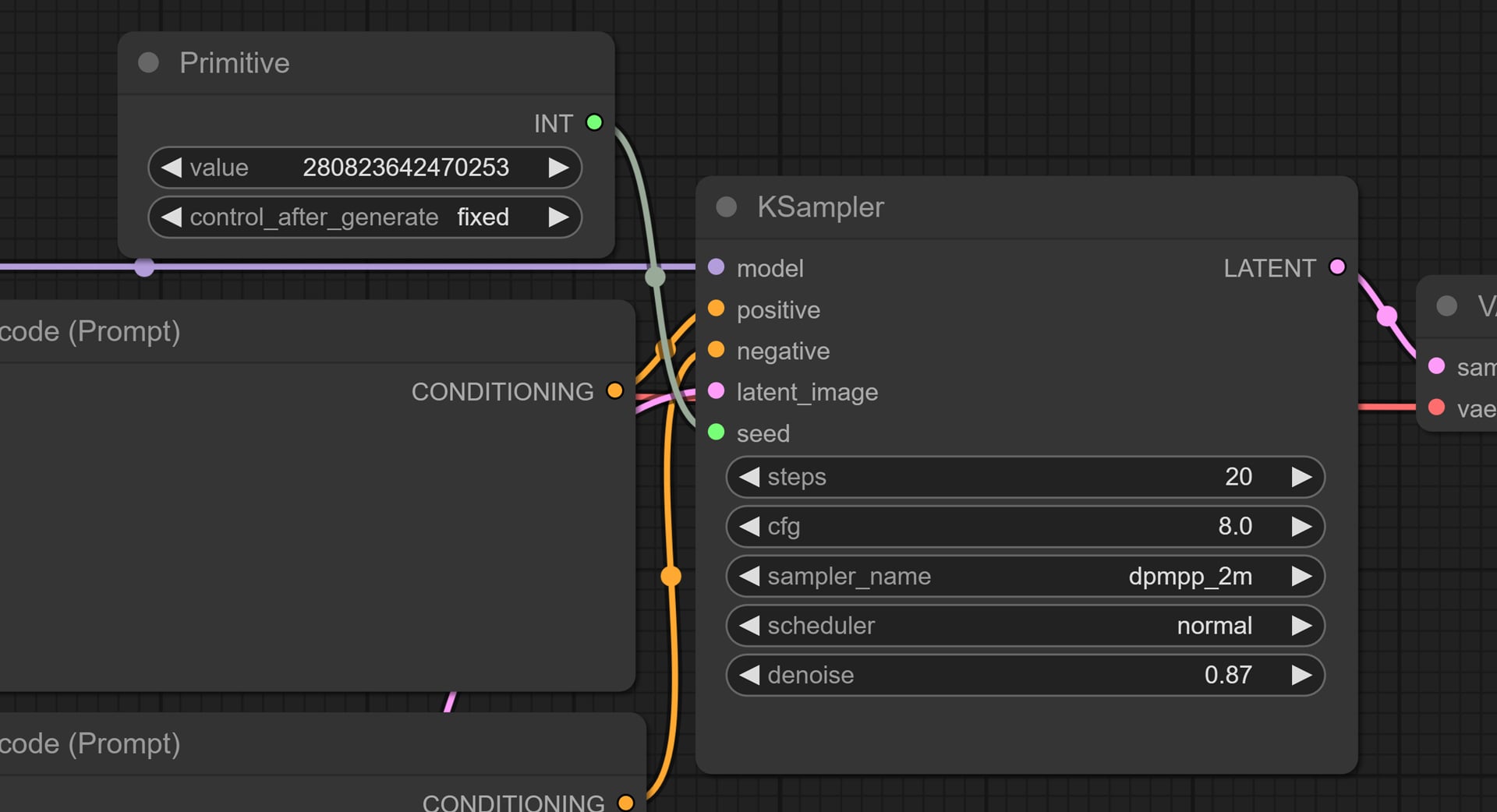
Task: Select next scheduler option
Action: [x=1301, y=626]
